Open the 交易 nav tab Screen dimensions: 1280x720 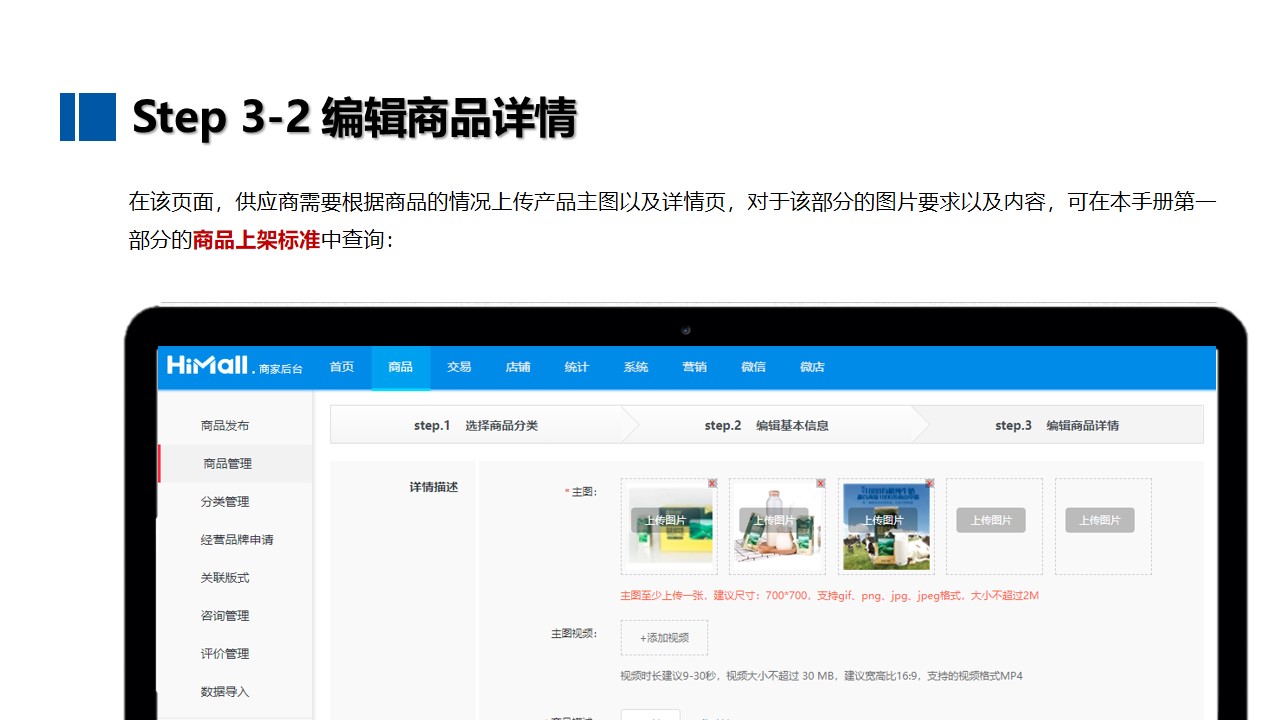click(459, 367)
